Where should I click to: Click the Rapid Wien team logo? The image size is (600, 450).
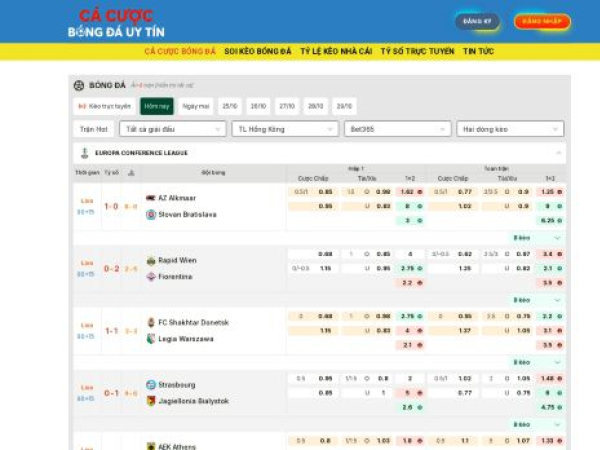151,260
